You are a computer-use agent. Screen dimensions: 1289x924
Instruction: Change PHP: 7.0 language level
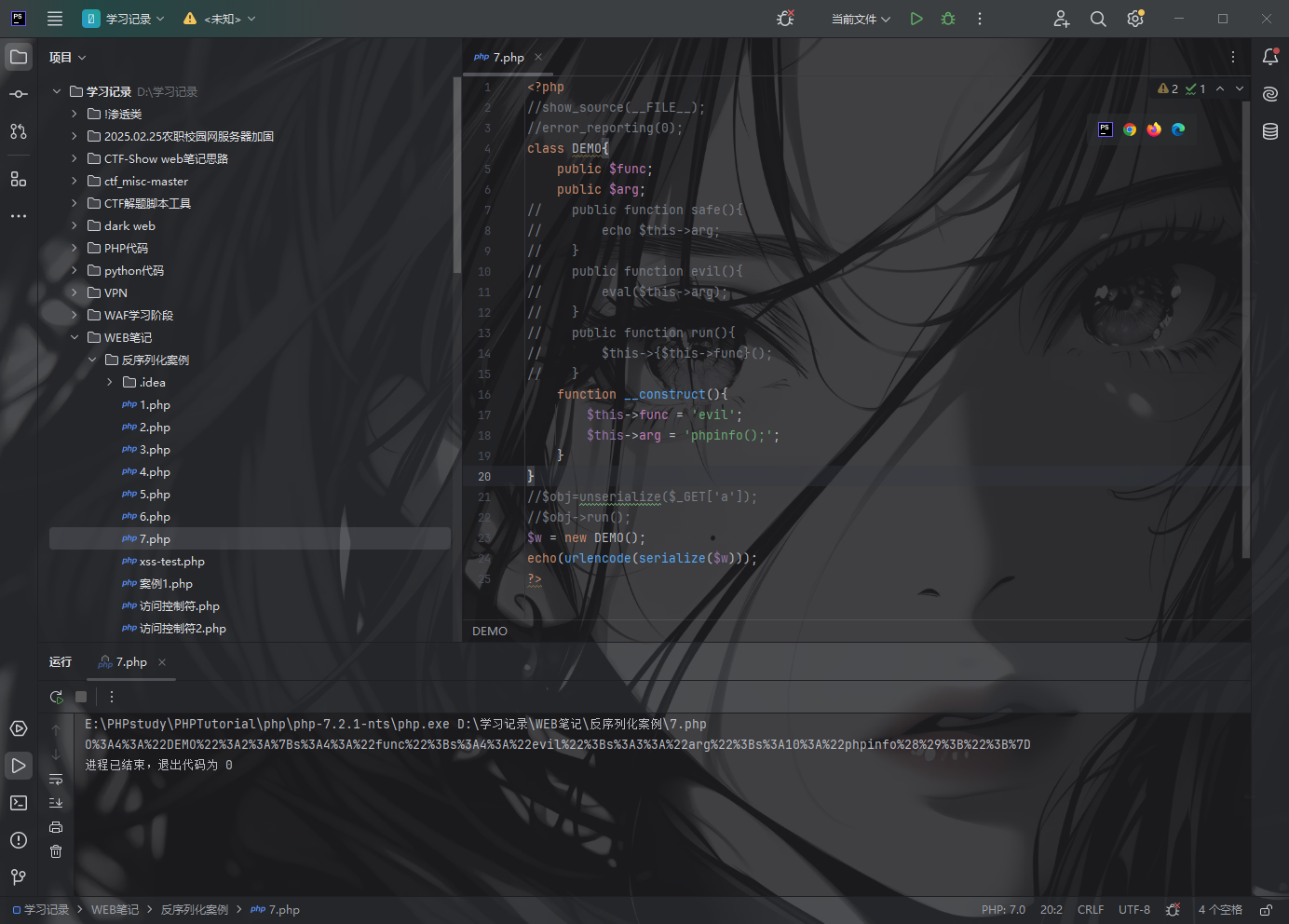pyautogui.click(x=1003, y=910)
